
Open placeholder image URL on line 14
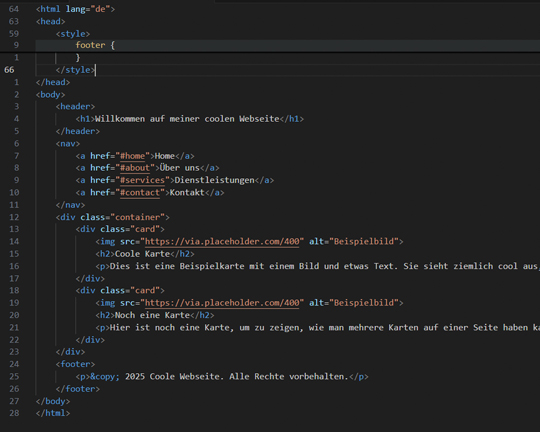[222, 242]
